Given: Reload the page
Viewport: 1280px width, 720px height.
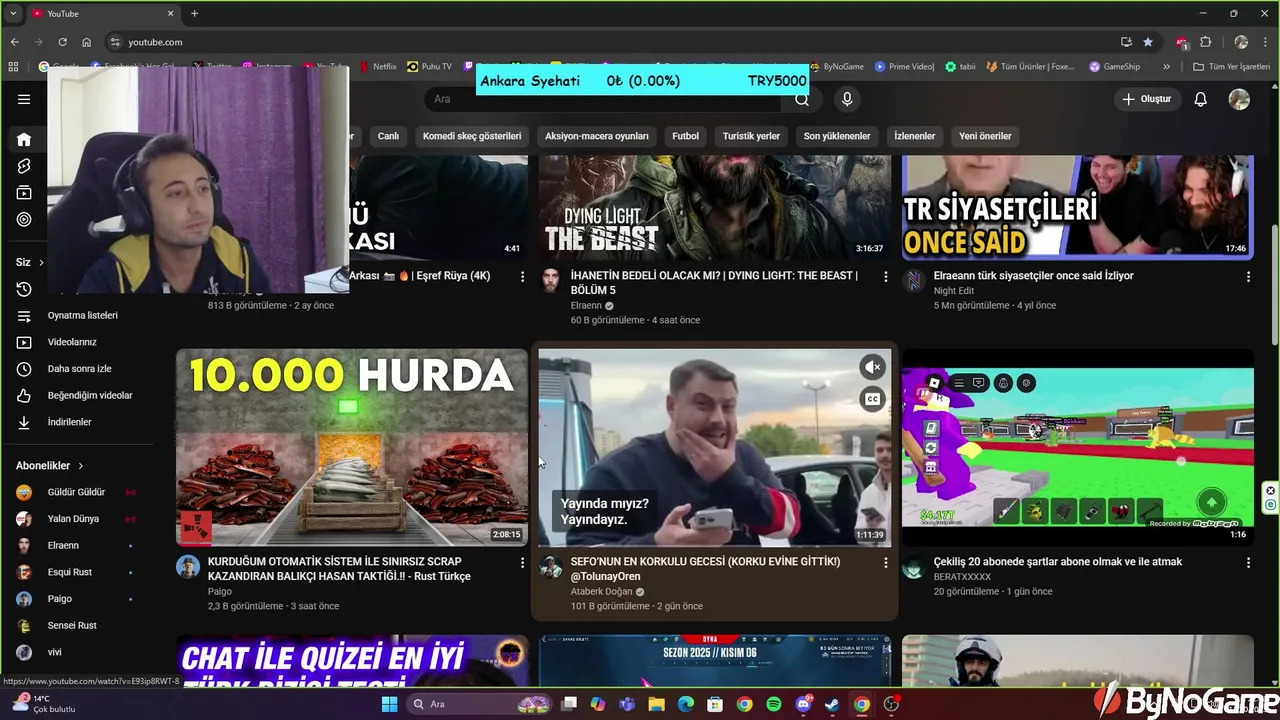Looking at the screenshot, I should pos(62,42).
